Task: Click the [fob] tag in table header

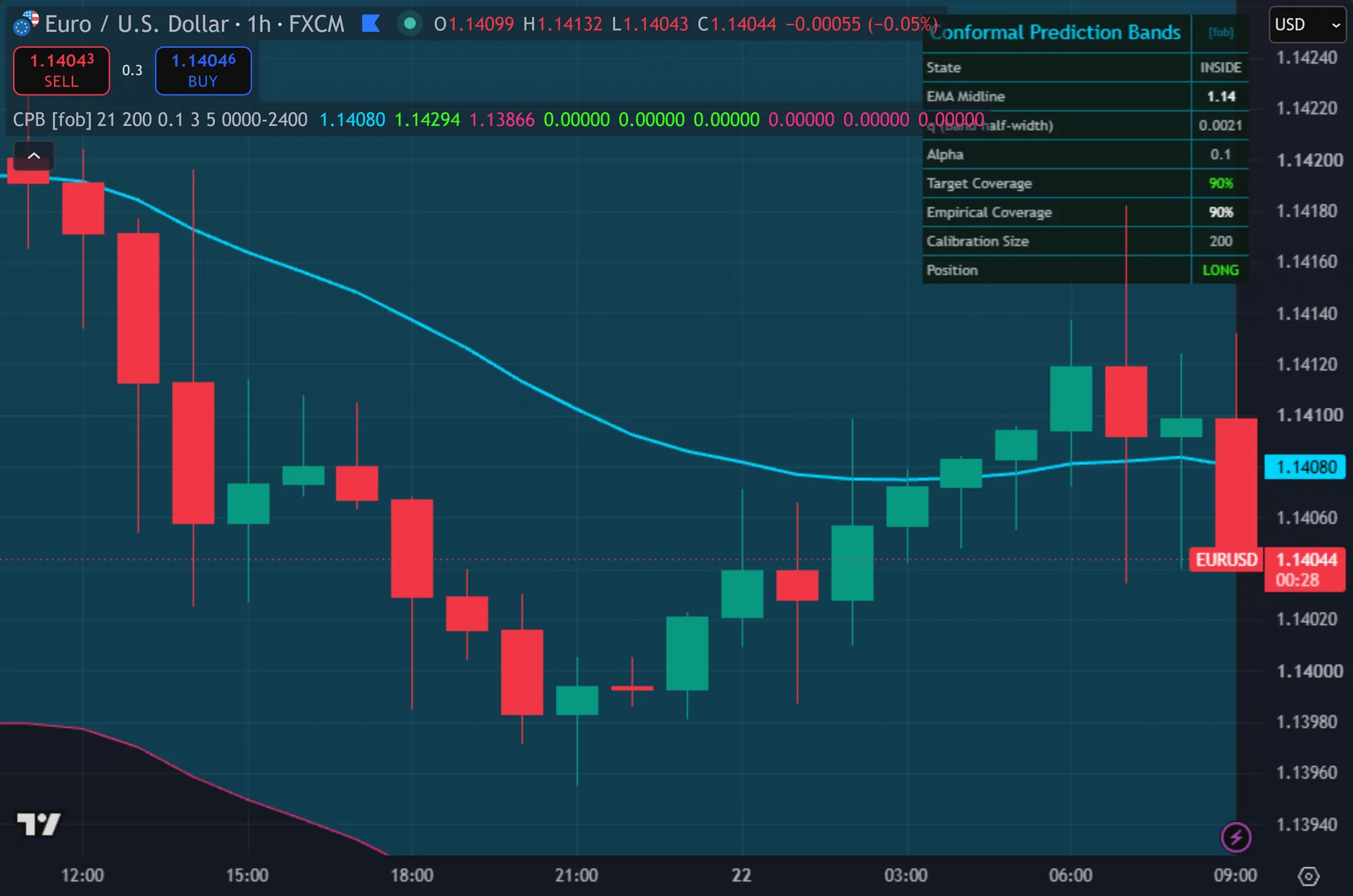Action: (1221, 32)
